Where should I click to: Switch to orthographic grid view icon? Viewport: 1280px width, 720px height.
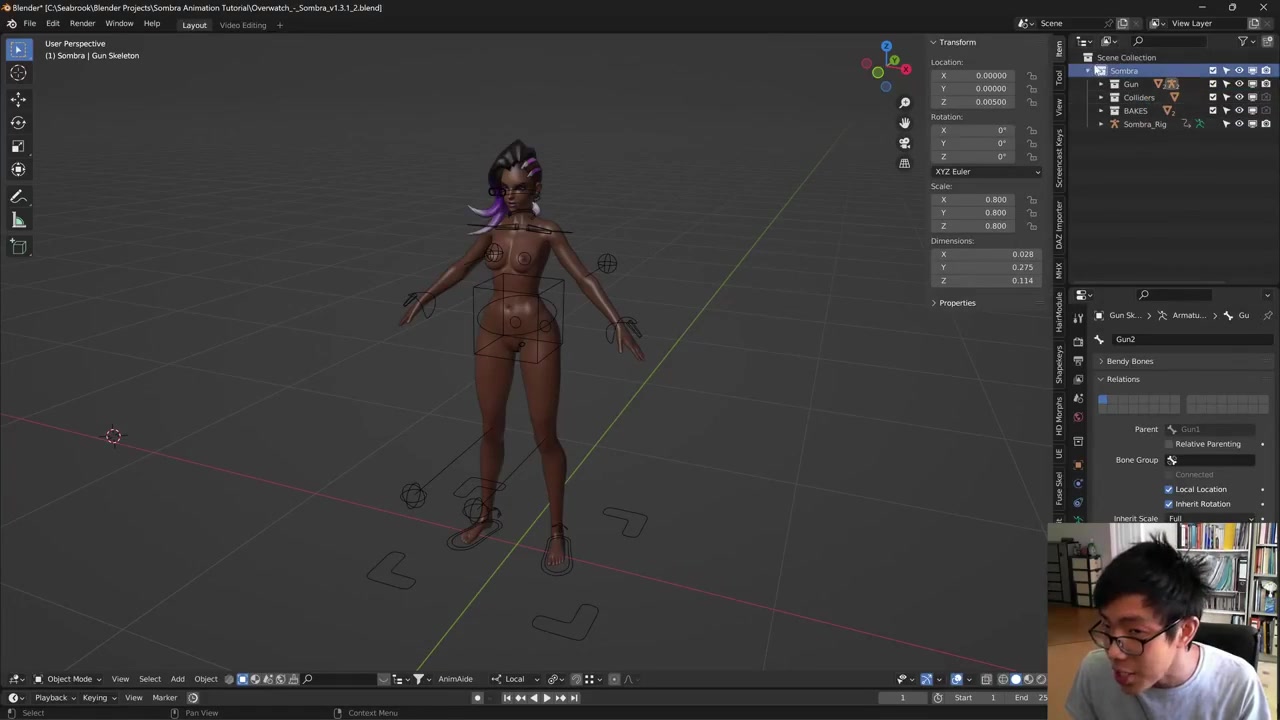[904, 163]
